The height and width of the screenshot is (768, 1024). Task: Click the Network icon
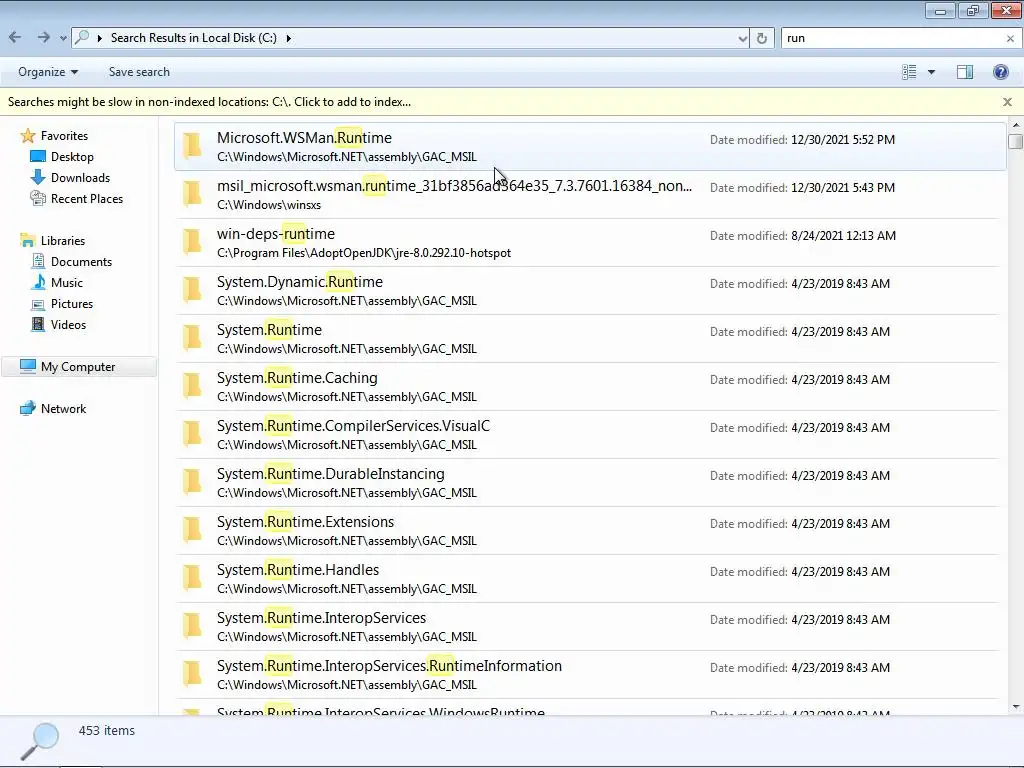[27, 409]
